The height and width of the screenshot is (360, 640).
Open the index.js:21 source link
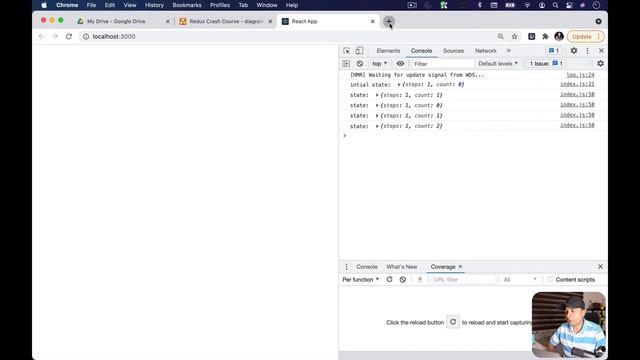tap(577, 84)
